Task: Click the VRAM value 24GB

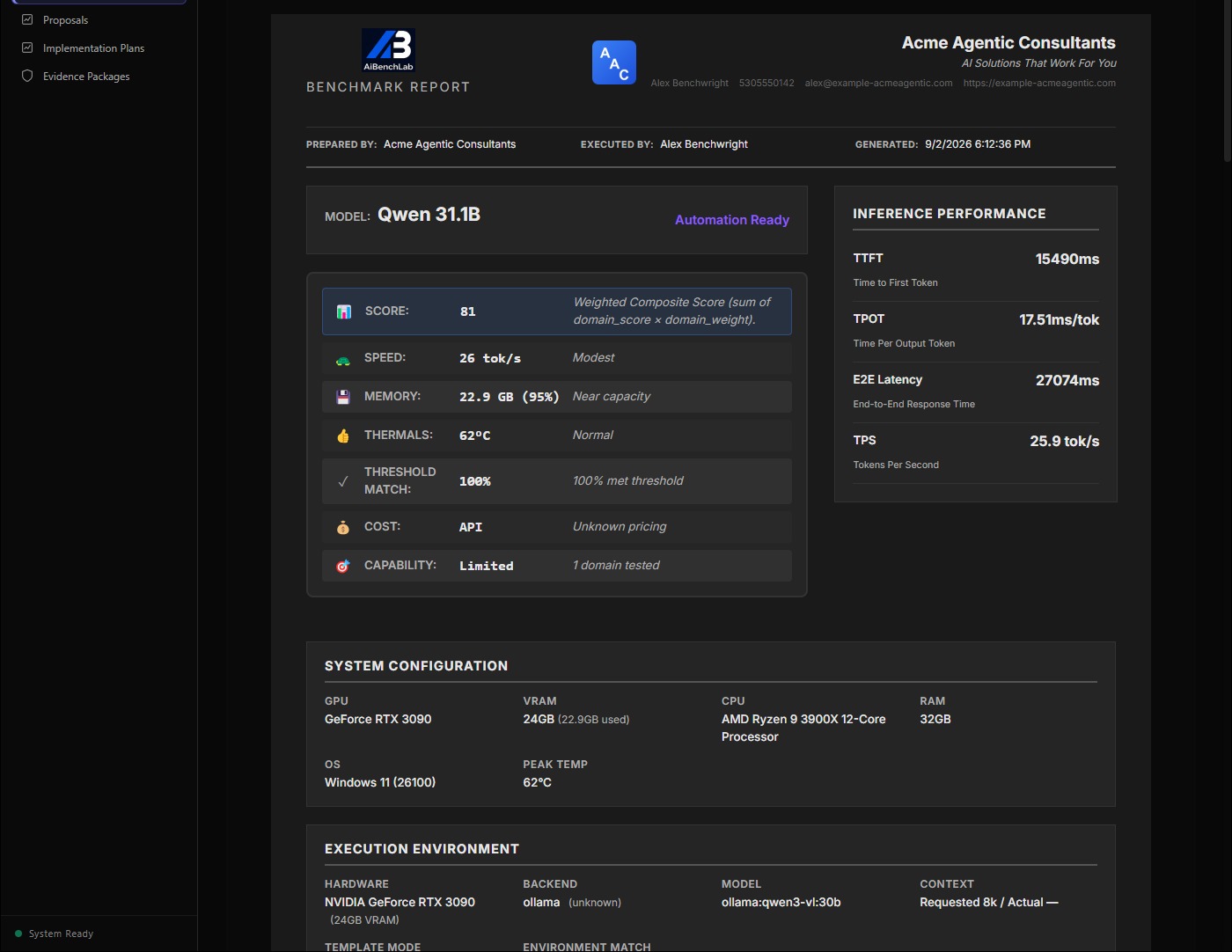Action: tap(539, 719)
